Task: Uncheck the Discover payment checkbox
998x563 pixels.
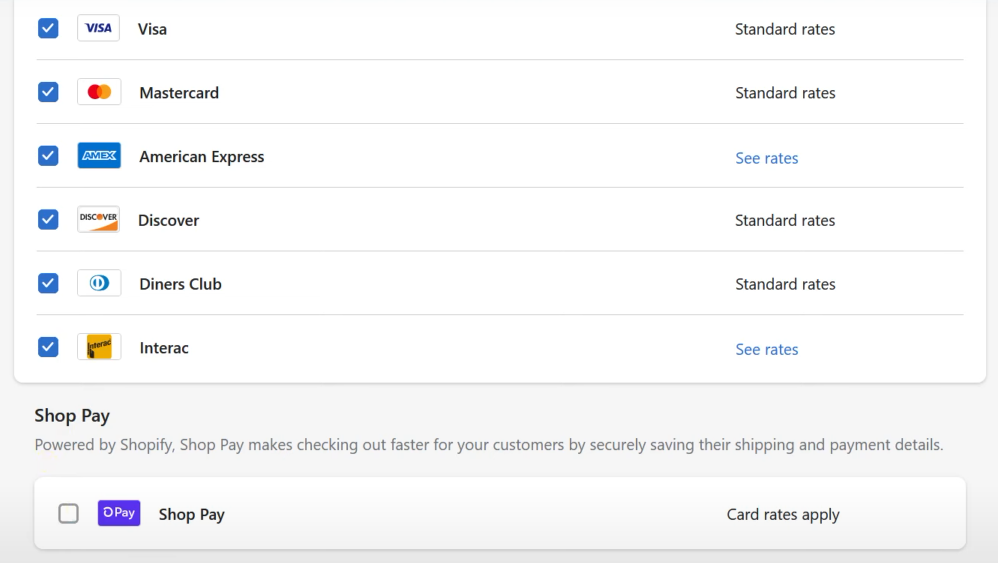Action: [48, 219]
